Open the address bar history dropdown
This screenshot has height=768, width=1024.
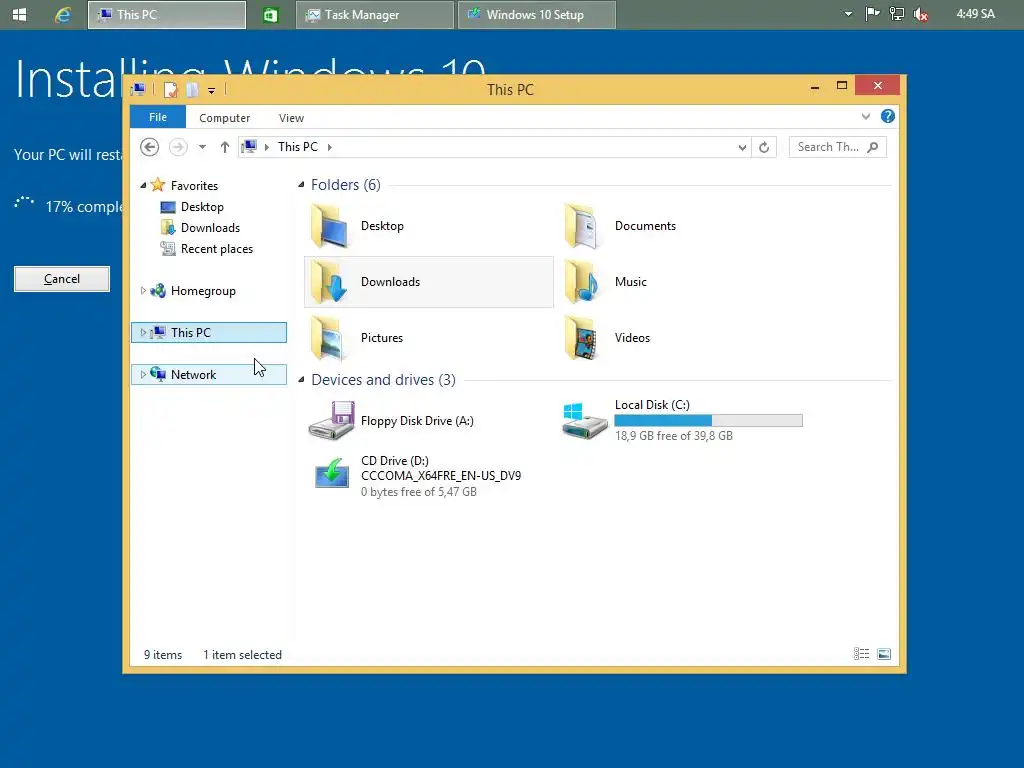(x=742, y=147)
